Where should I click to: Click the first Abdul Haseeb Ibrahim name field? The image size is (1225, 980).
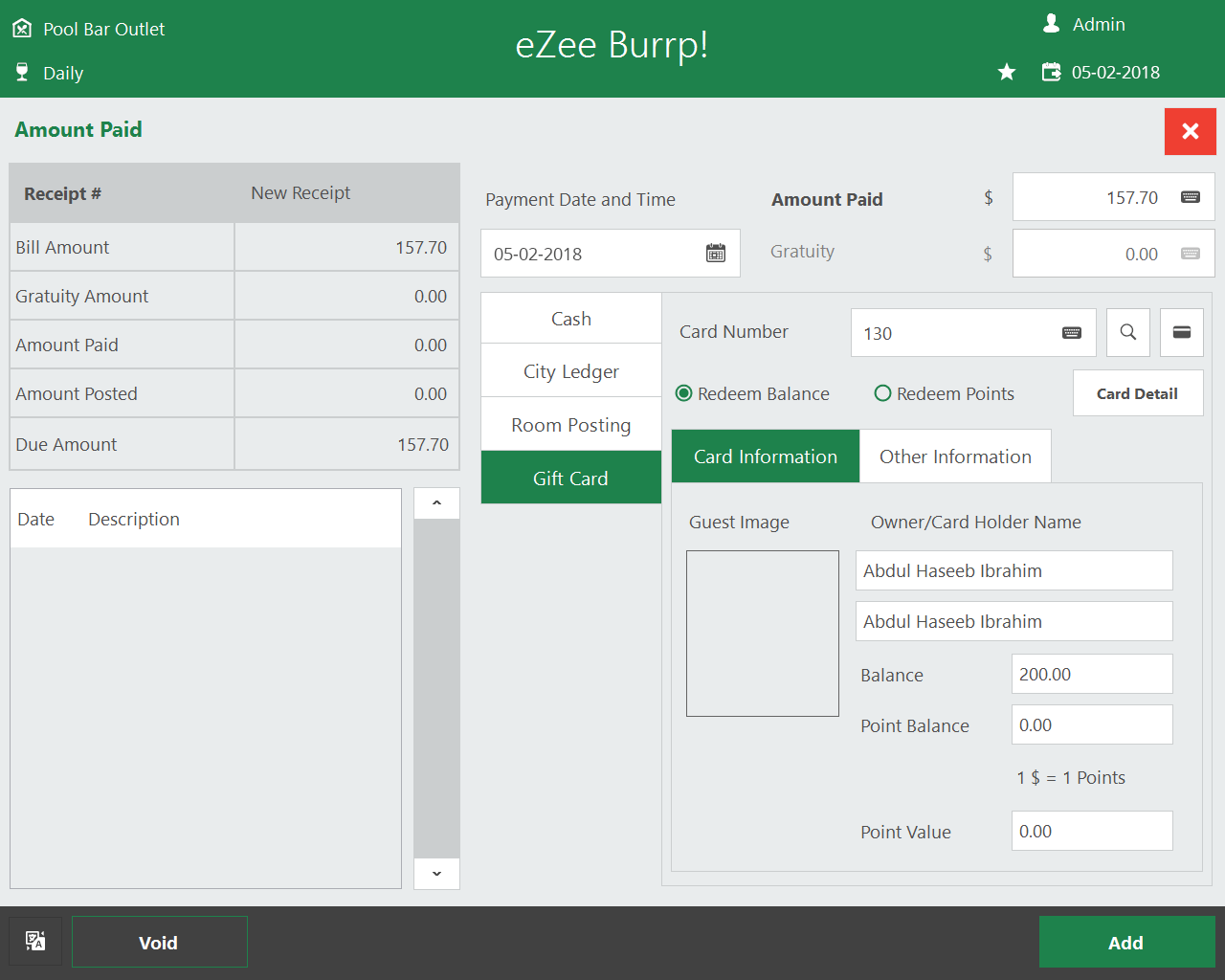[x=1014, y=570]
